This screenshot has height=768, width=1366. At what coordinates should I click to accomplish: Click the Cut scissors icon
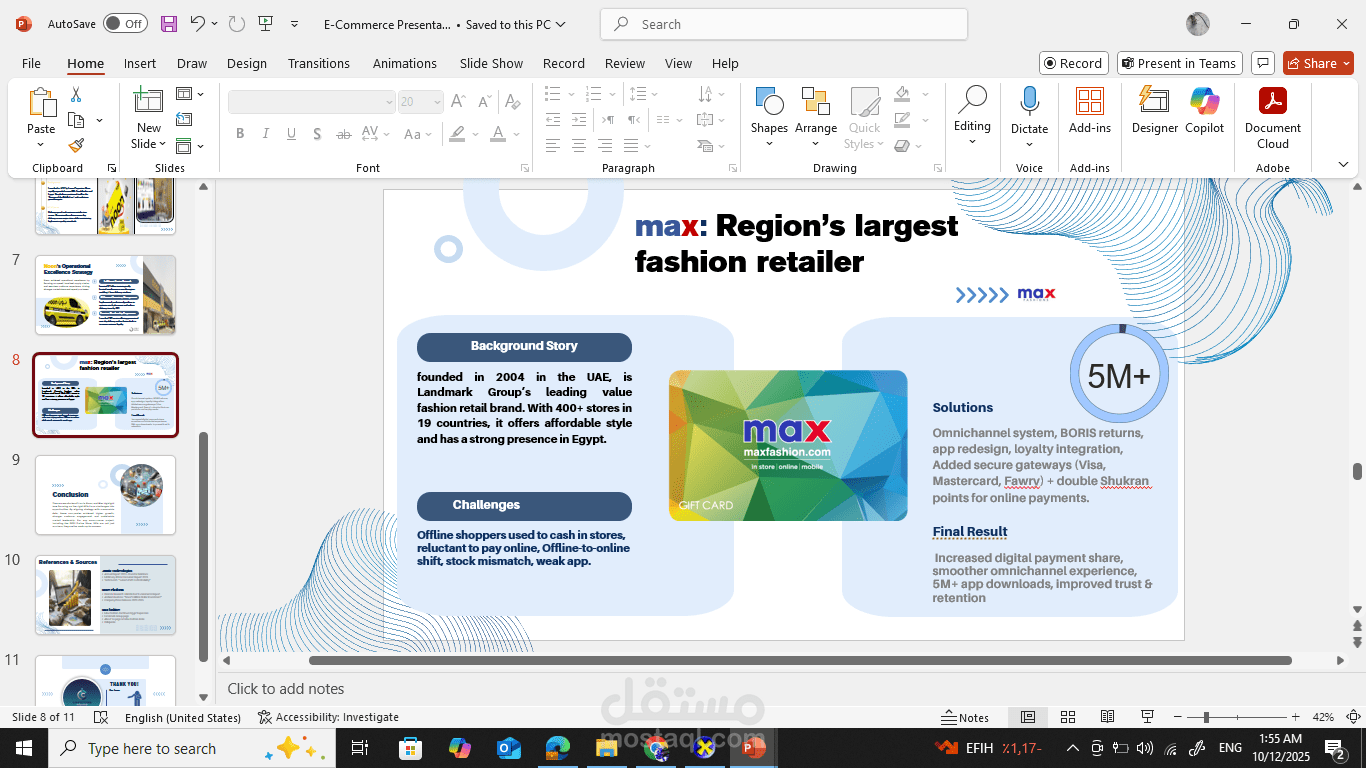click(75, 95)
